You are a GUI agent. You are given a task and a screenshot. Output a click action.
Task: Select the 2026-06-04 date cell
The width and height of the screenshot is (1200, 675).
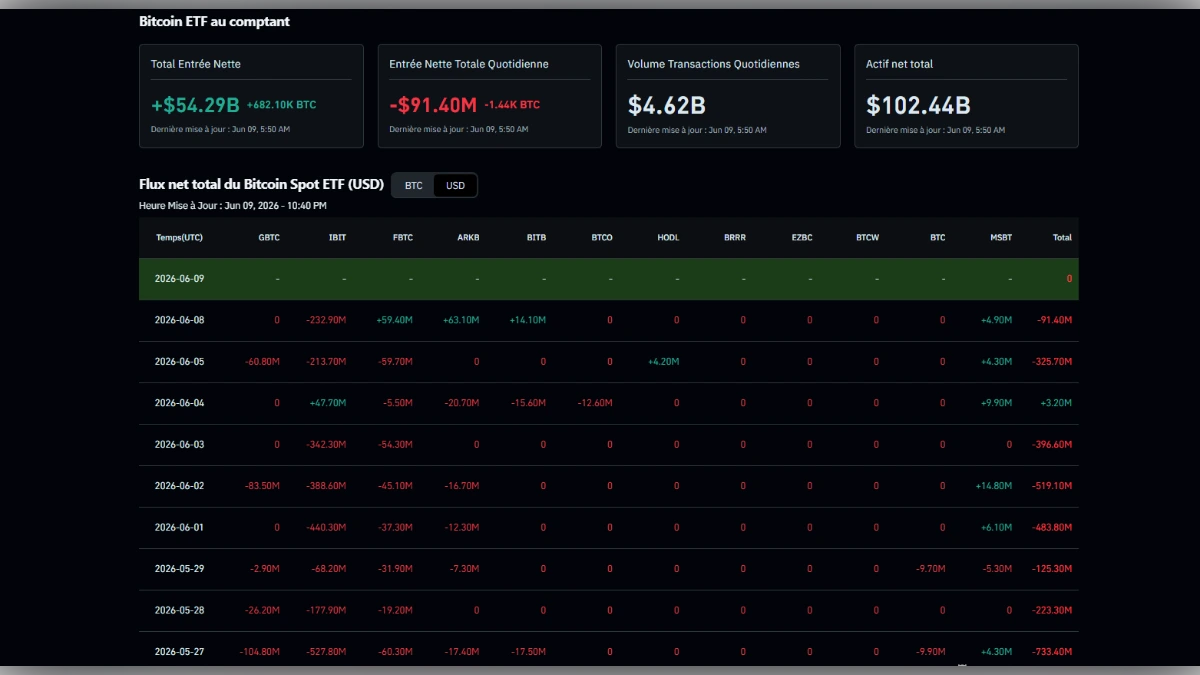point(179,403)
